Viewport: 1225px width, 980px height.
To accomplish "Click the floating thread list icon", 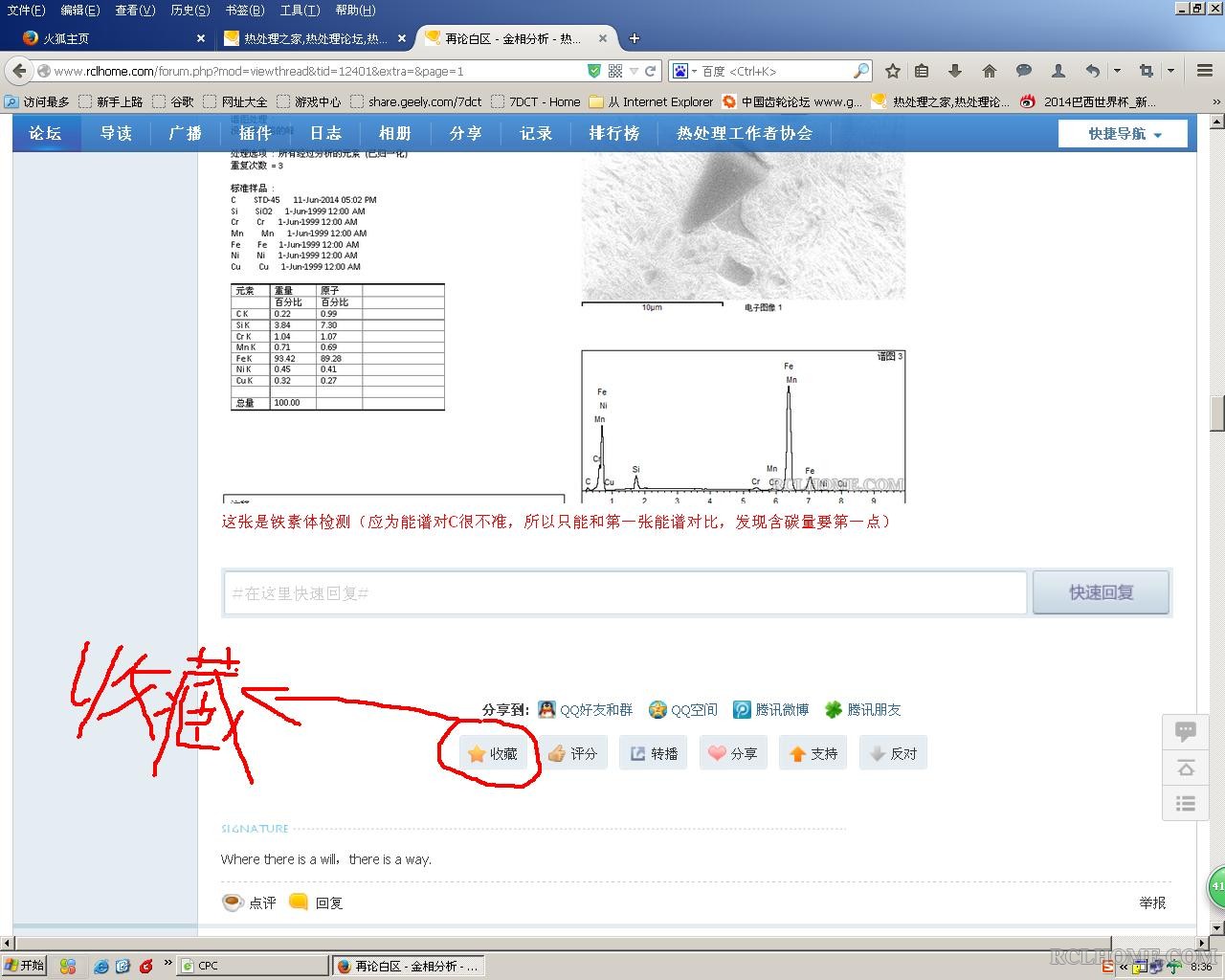I will click(1186, 804).
